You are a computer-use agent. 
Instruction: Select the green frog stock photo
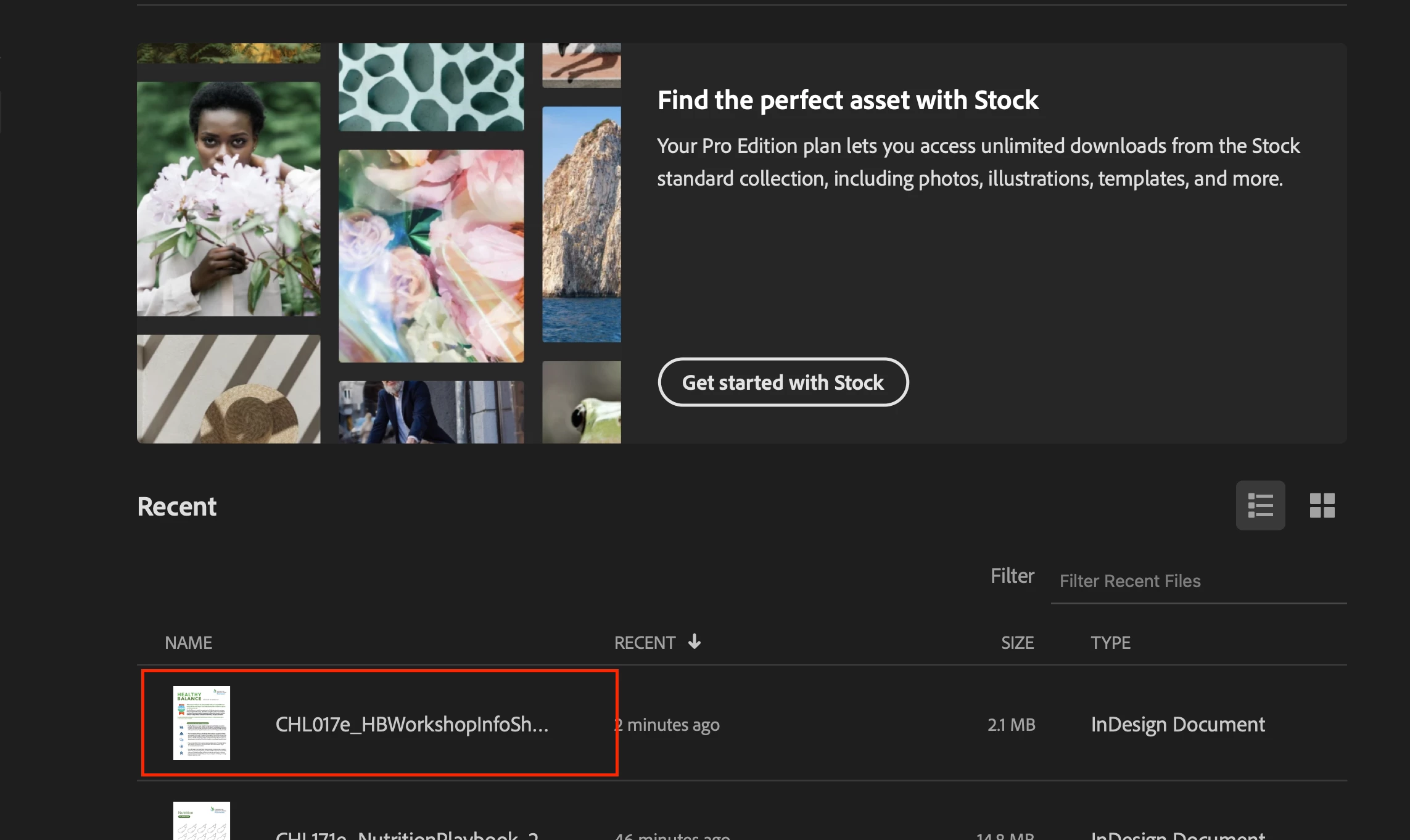(x=581, y=401)
